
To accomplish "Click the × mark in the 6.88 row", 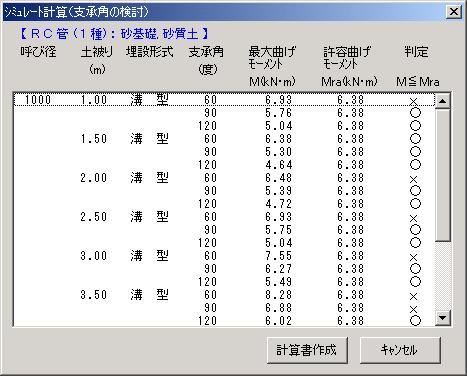I will click(x=413, y=309).
